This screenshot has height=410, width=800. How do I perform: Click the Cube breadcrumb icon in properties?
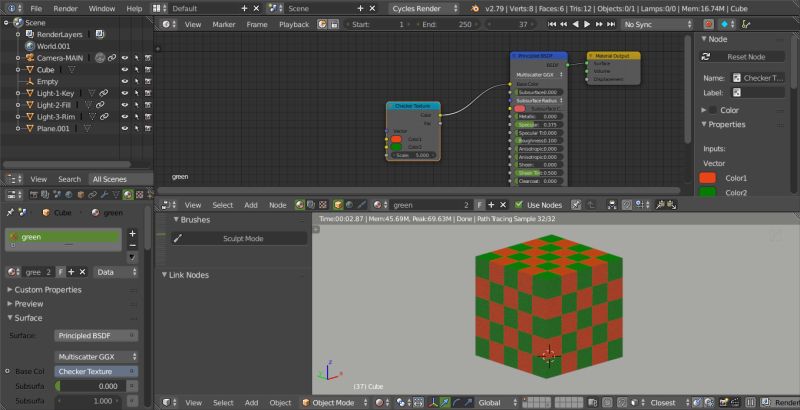point(46,213)
